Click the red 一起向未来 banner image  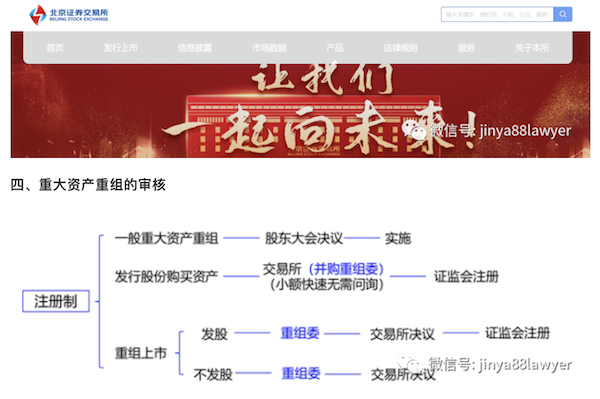tap(300, 111)
